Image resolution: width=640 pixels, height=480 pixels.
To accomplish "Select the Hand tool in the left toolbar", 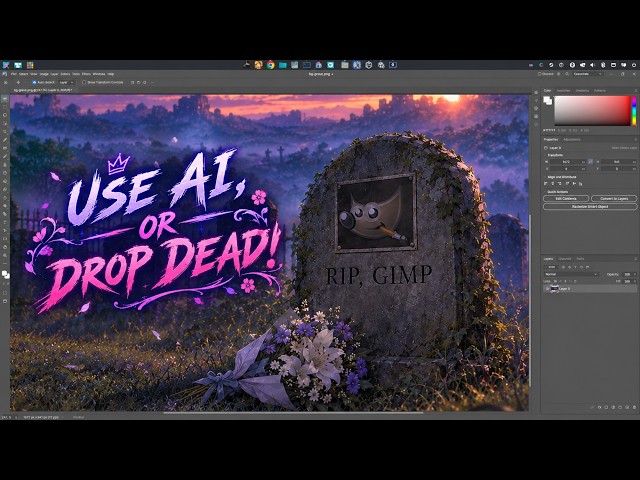I will click(5, 247).
